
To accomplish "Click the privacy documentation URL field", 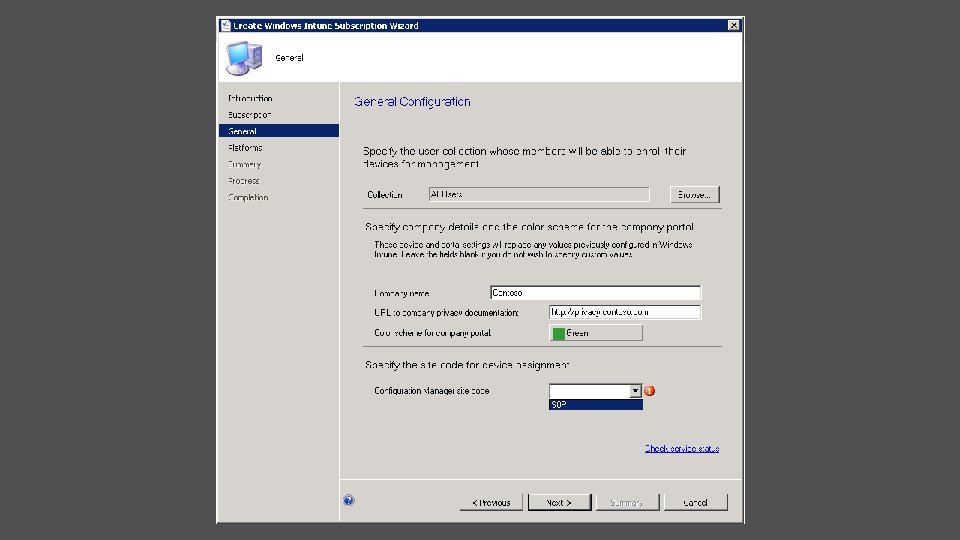I will (x=624, y=312).
